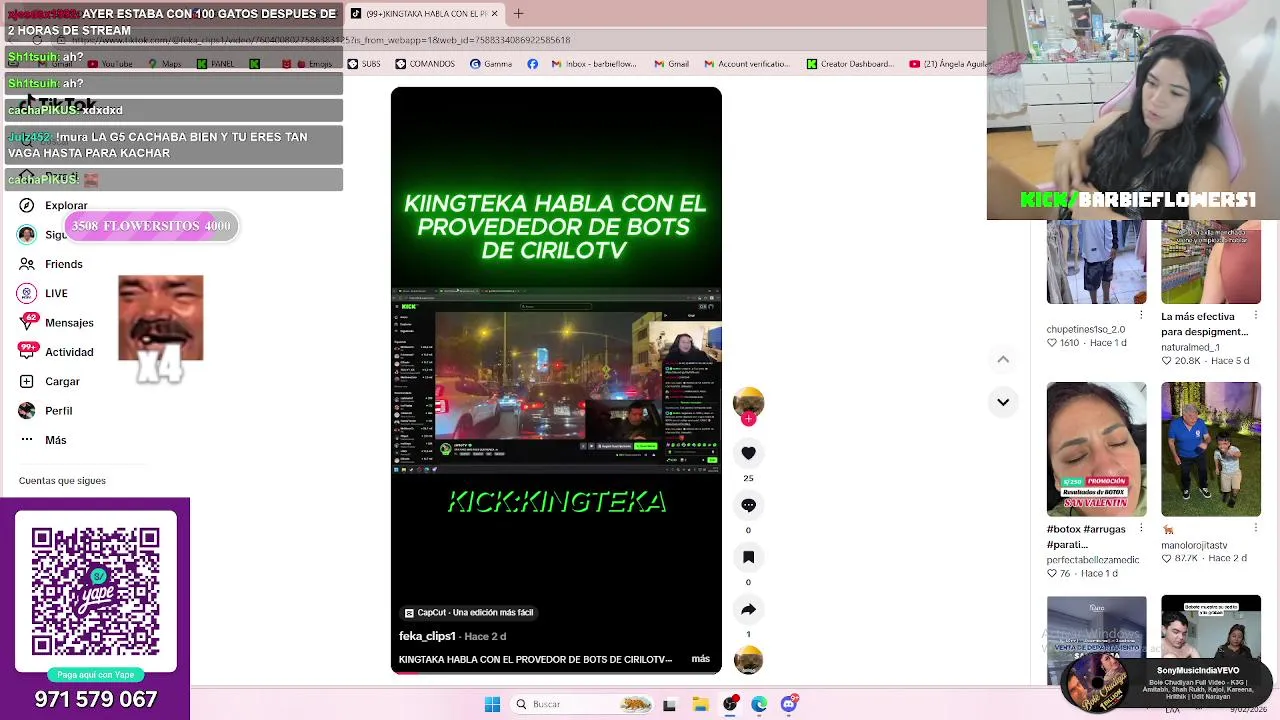Open options for the chupetines1so_2.0 video
Image resolution: width=1280 pixels, height=720 pixels.
(1141, 315)
